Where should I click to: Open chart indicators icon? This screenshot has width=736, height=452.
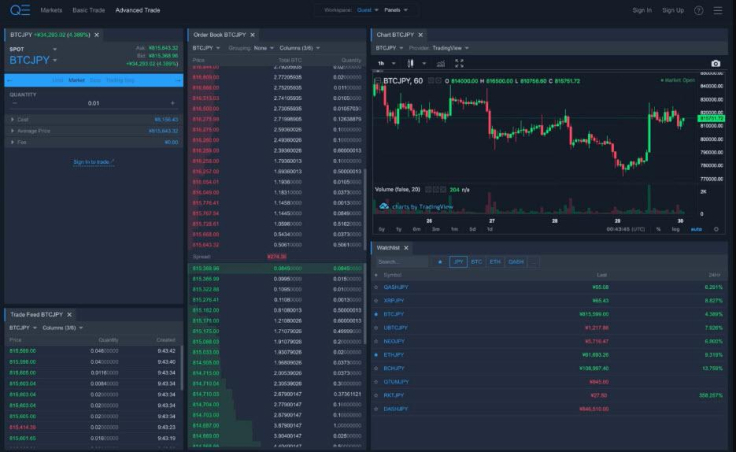[x=440, y=63]
